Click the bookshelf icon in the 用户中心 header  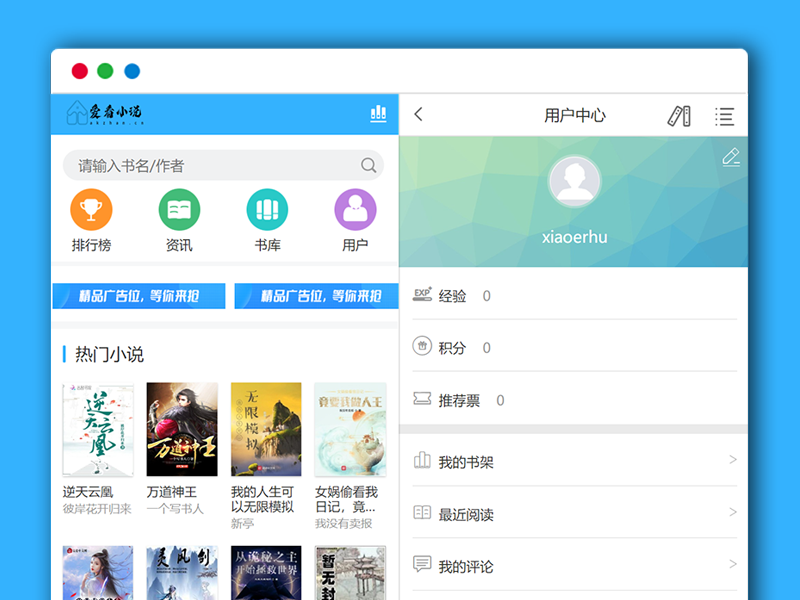pos(679,115)
